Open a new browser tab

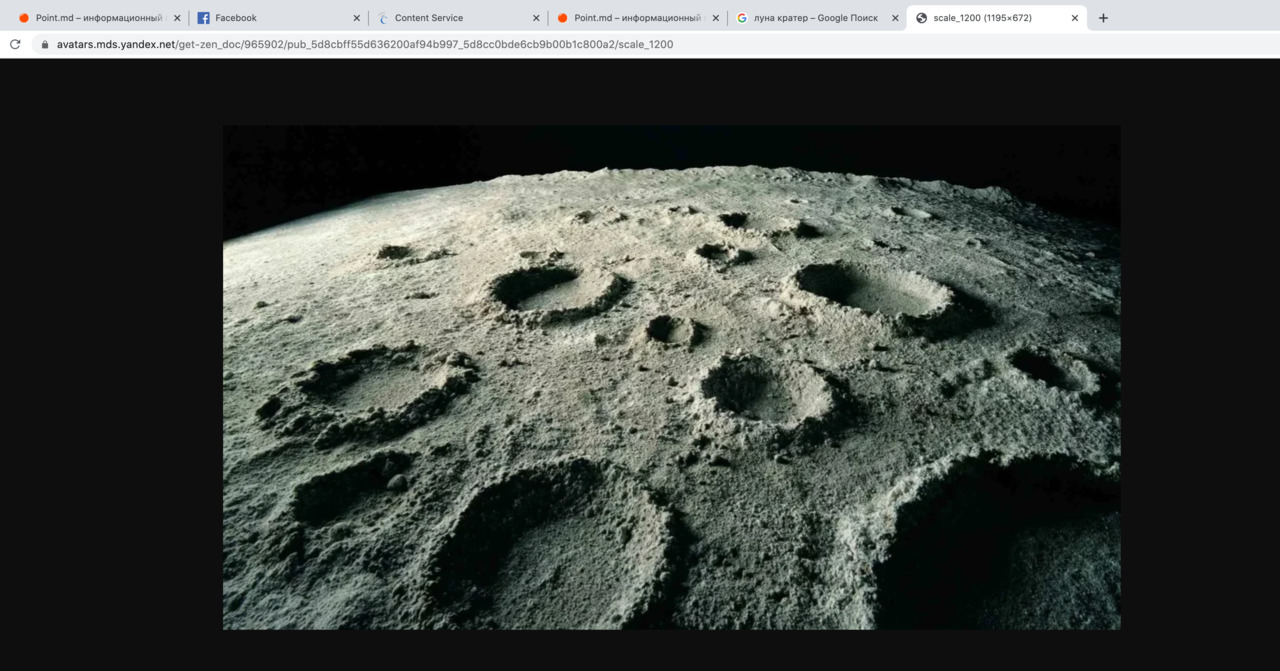coord(1103,18)
